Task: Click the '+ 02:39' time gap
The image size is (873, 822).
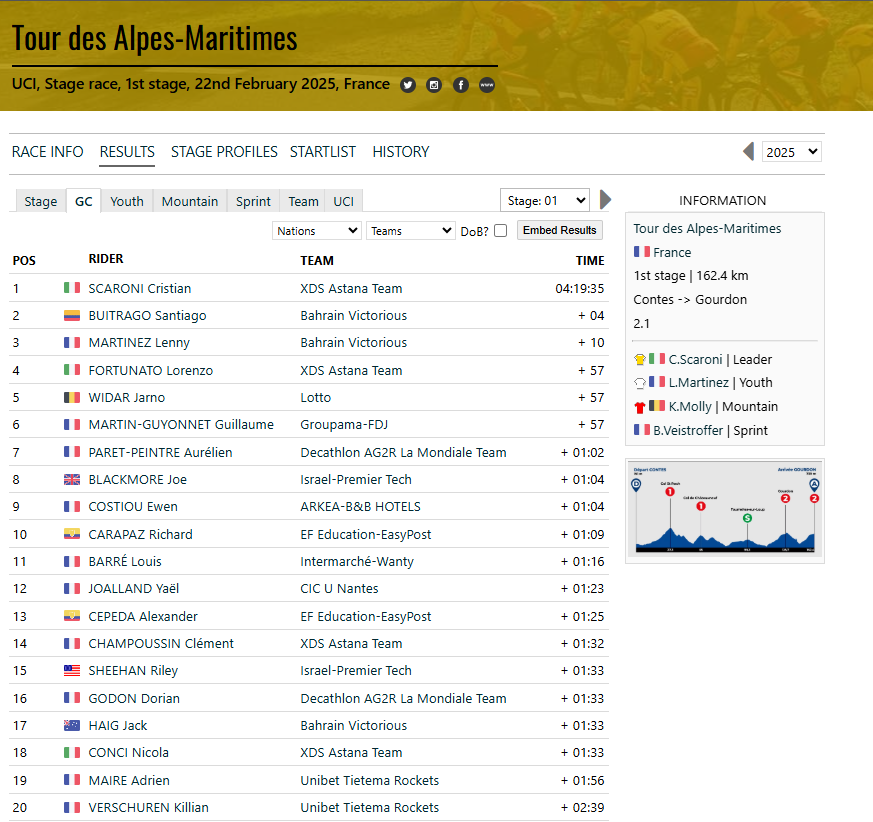Action: 582,808
